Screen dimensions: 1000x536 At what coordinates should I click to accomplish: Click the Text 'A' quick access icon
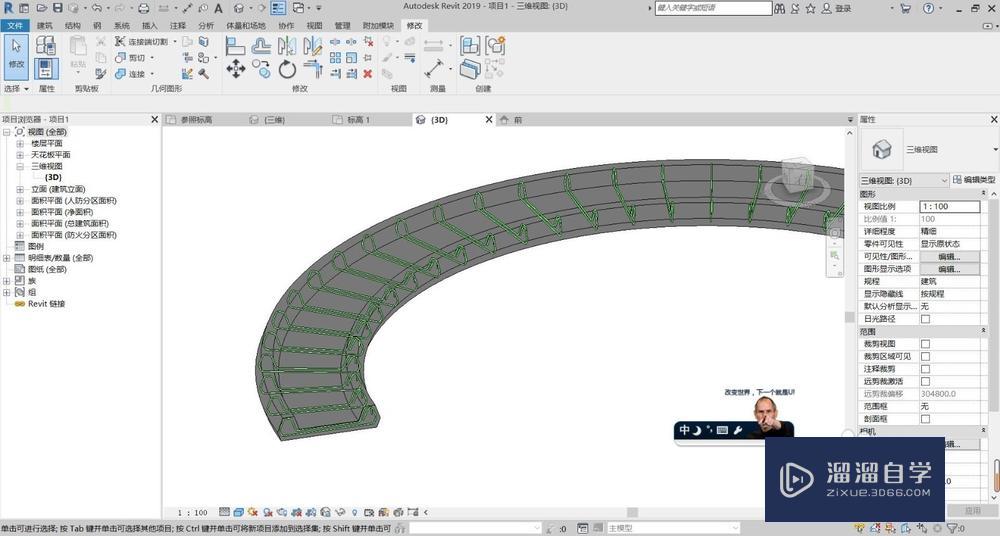pyautogui.click(x=218, y=8)
